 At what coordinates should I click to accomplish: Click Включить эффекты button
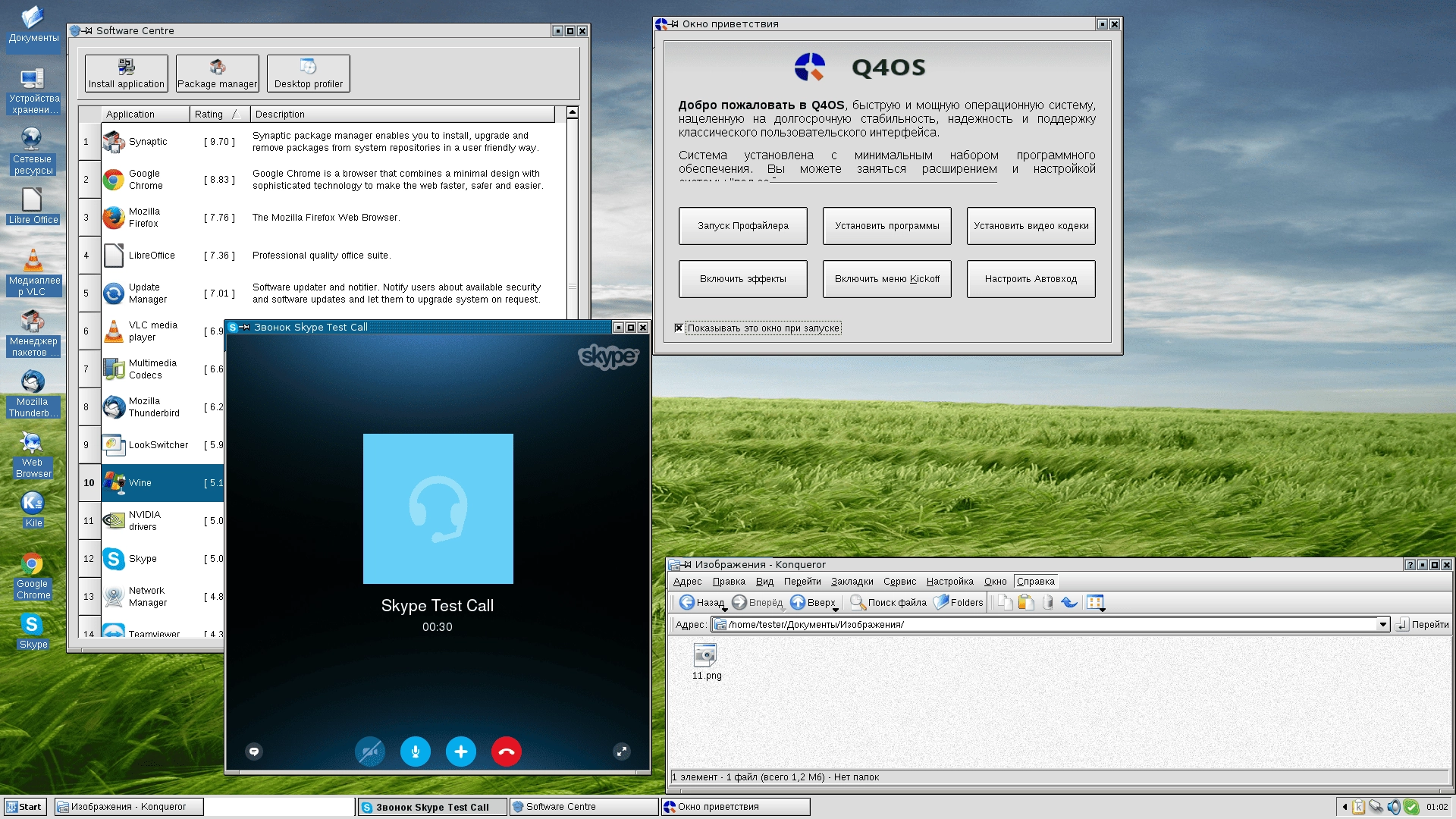click(743, 279)
